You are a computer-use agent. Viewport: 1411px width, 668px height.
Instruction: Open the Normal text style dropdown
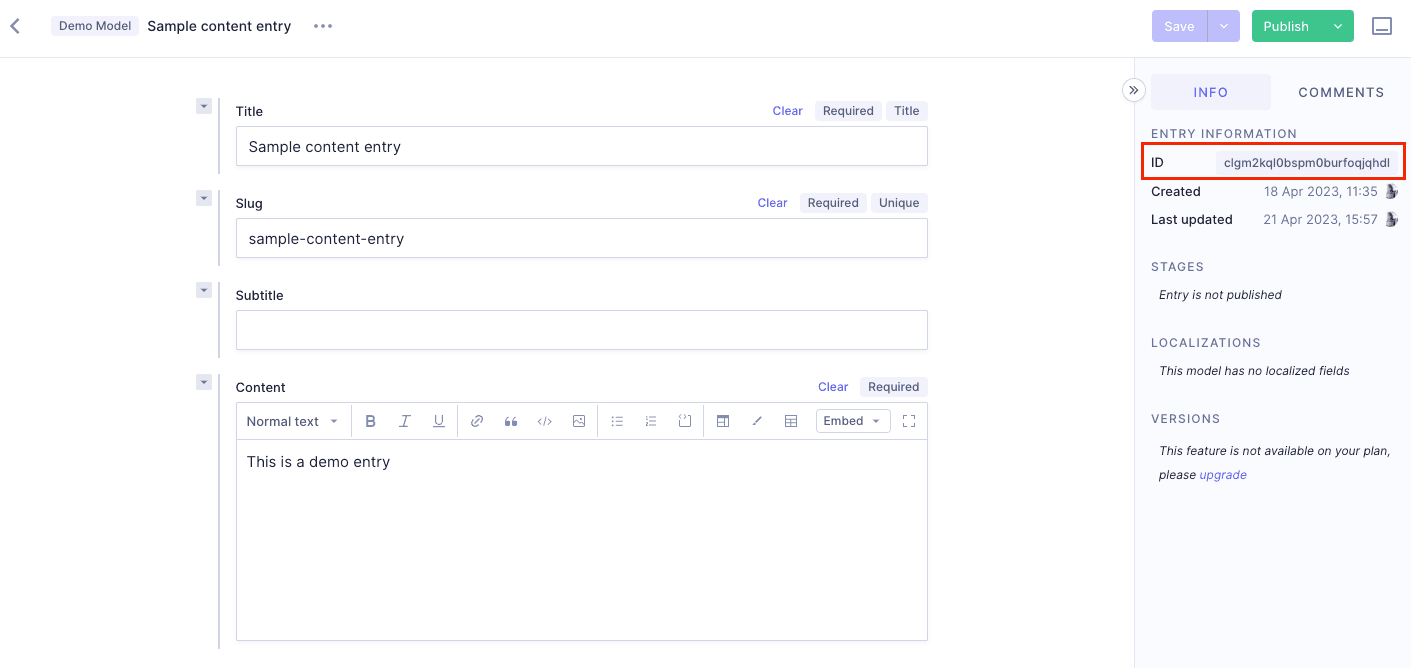click(x=291, y=420)
